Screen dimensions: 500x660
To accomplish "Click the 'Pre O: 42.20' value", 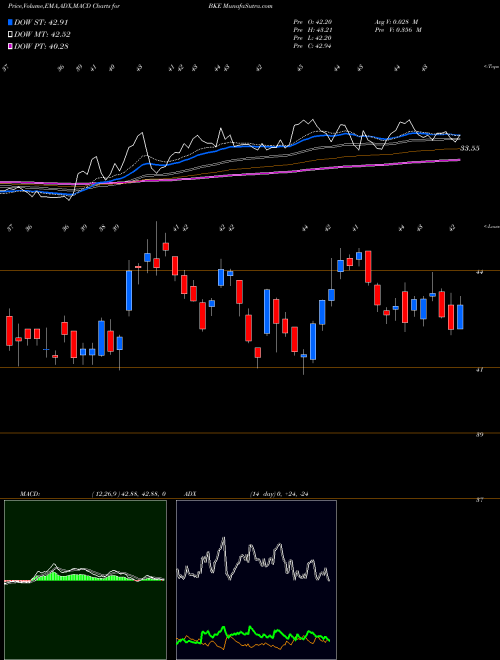I will pyautogui.click(x=312, y=21).
